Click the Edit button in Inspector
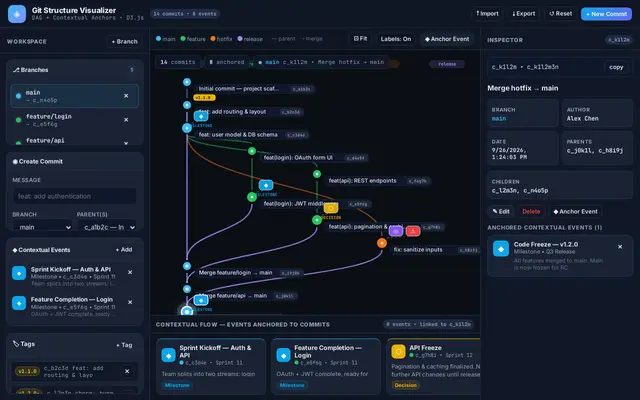Image resolution: width=640 pixels, height=400 pixels. 501,211
